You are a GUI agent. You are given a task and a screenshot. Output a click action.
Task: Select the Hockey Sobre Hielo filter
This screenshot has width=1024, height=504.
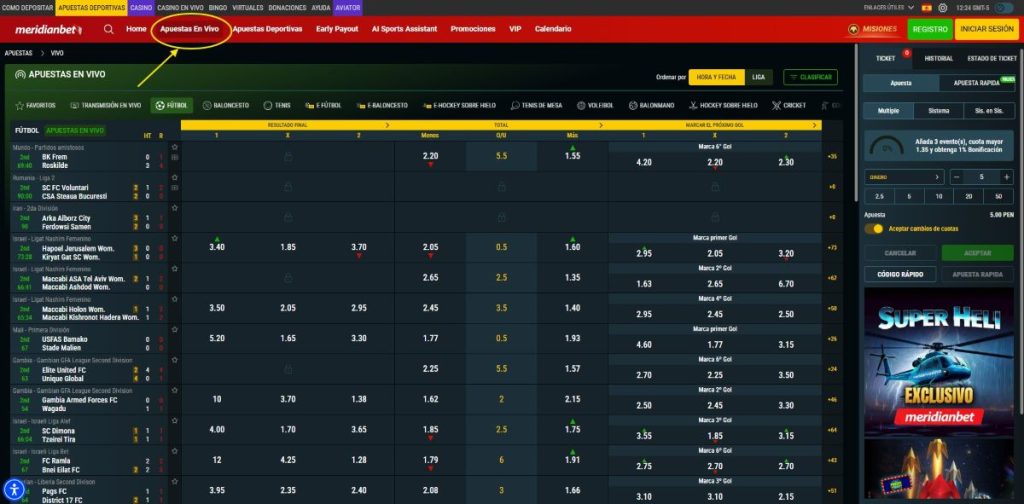tap(723, 105)
